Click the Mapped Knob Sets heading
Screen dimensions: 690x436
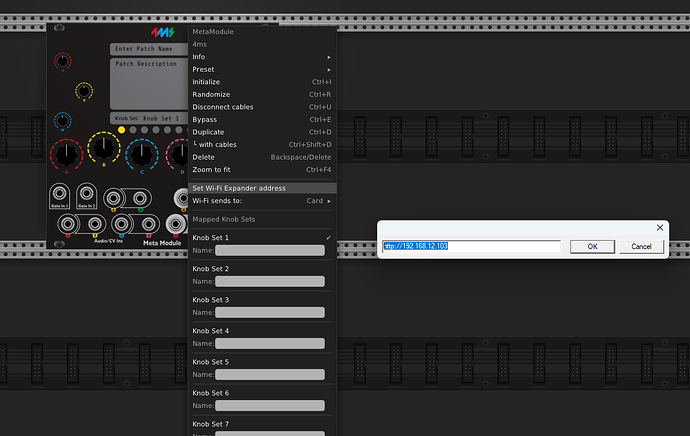coord(224,219)
